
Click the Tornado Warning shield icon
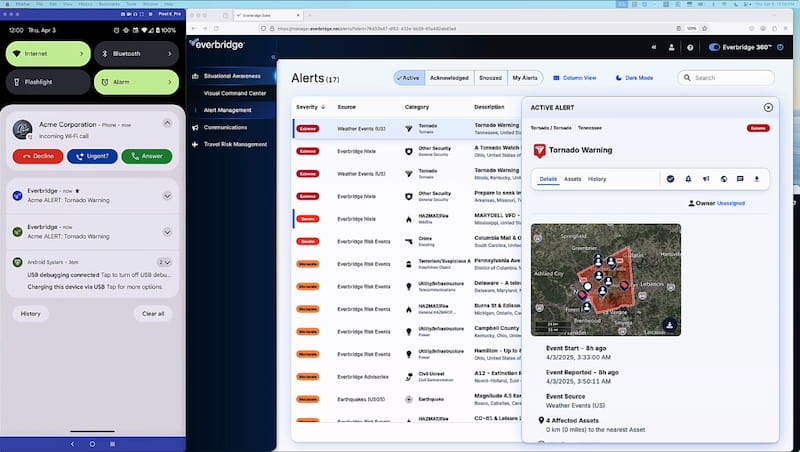pos(539,150)
